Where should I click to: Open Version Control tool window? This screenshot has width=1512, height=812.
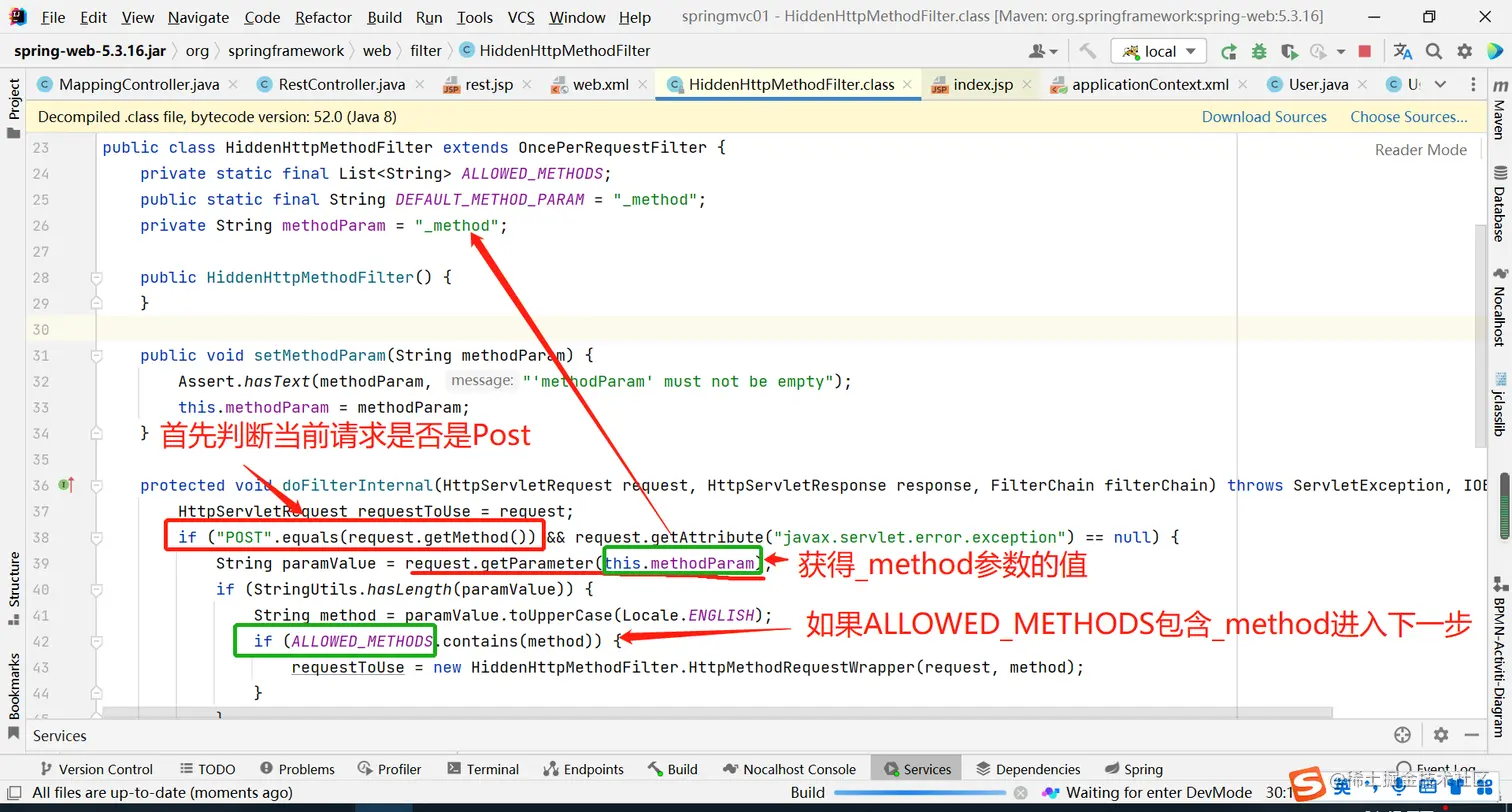(95, 769)
